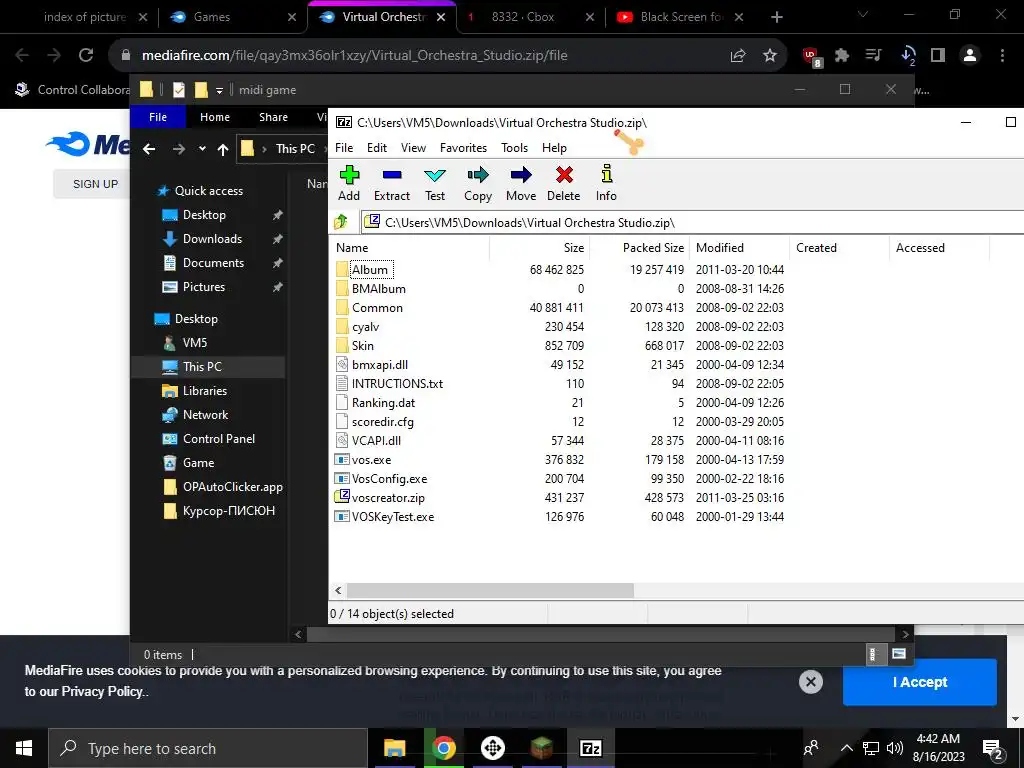Select OPAutoClicker.app folder in sidebar
The width and height of the screenshot is (1024, 768).
(x=232, y=487)
